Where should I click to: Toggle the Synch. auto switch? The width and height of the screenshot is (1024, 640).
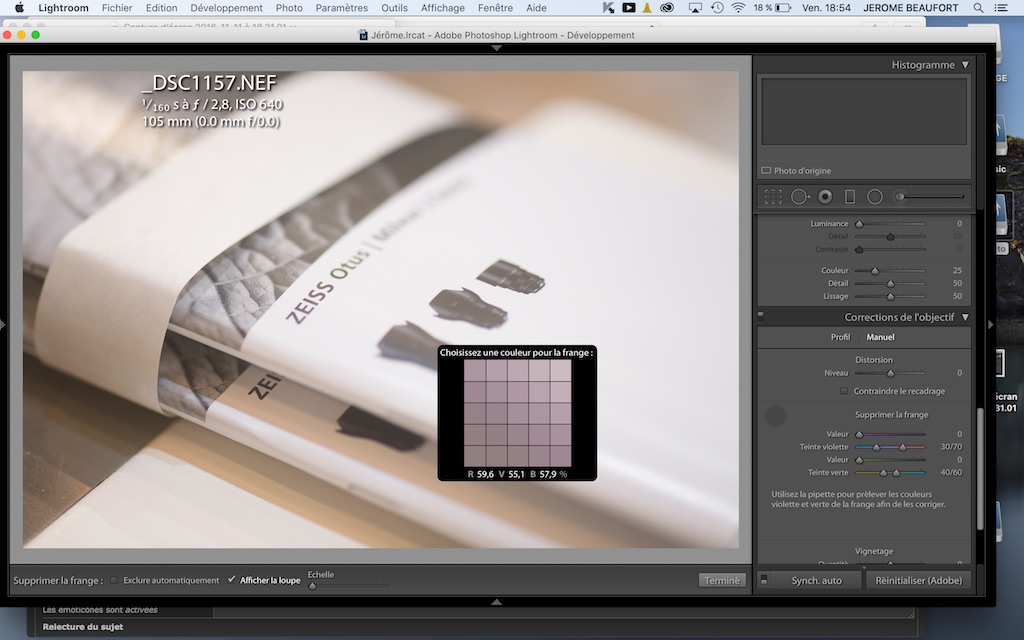764,580
